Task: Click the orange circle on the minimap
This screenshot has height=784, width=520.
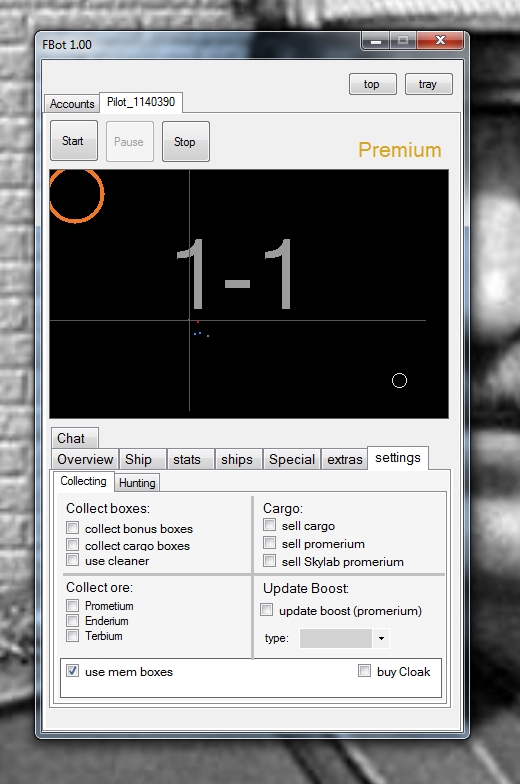Action: coord(76,195)
